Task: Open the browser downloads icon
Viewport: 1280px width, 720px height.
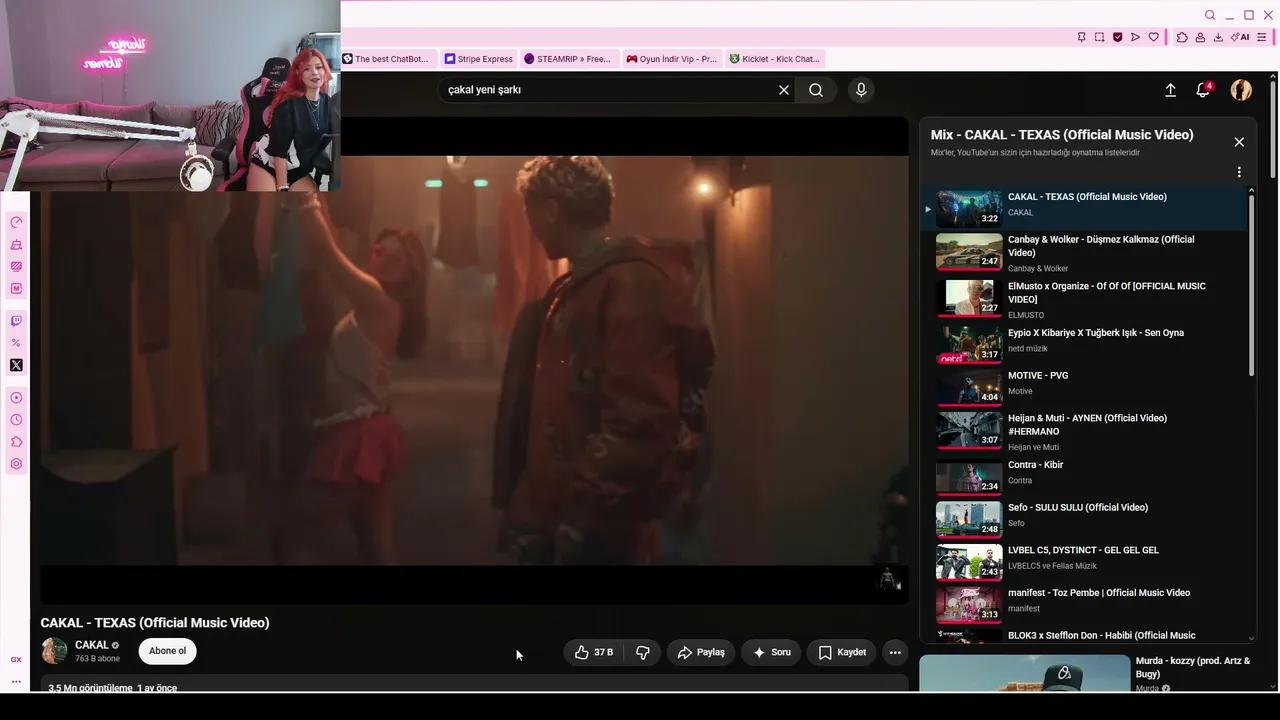Action: (x=1218, y=37)
